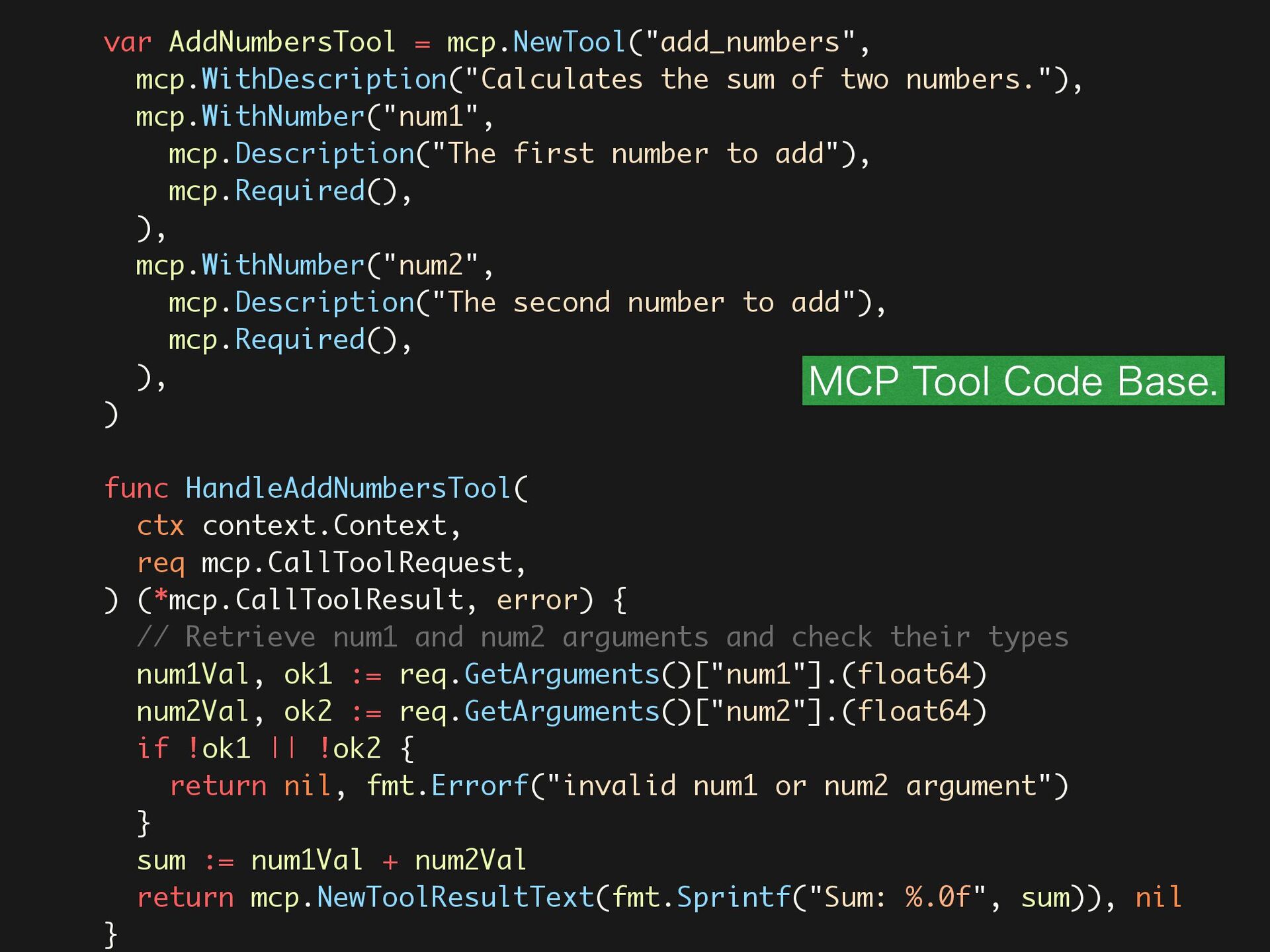Click the AddNumbersTool variable name
Viewport: 1270px width, 952px height.
pos(282,42)
